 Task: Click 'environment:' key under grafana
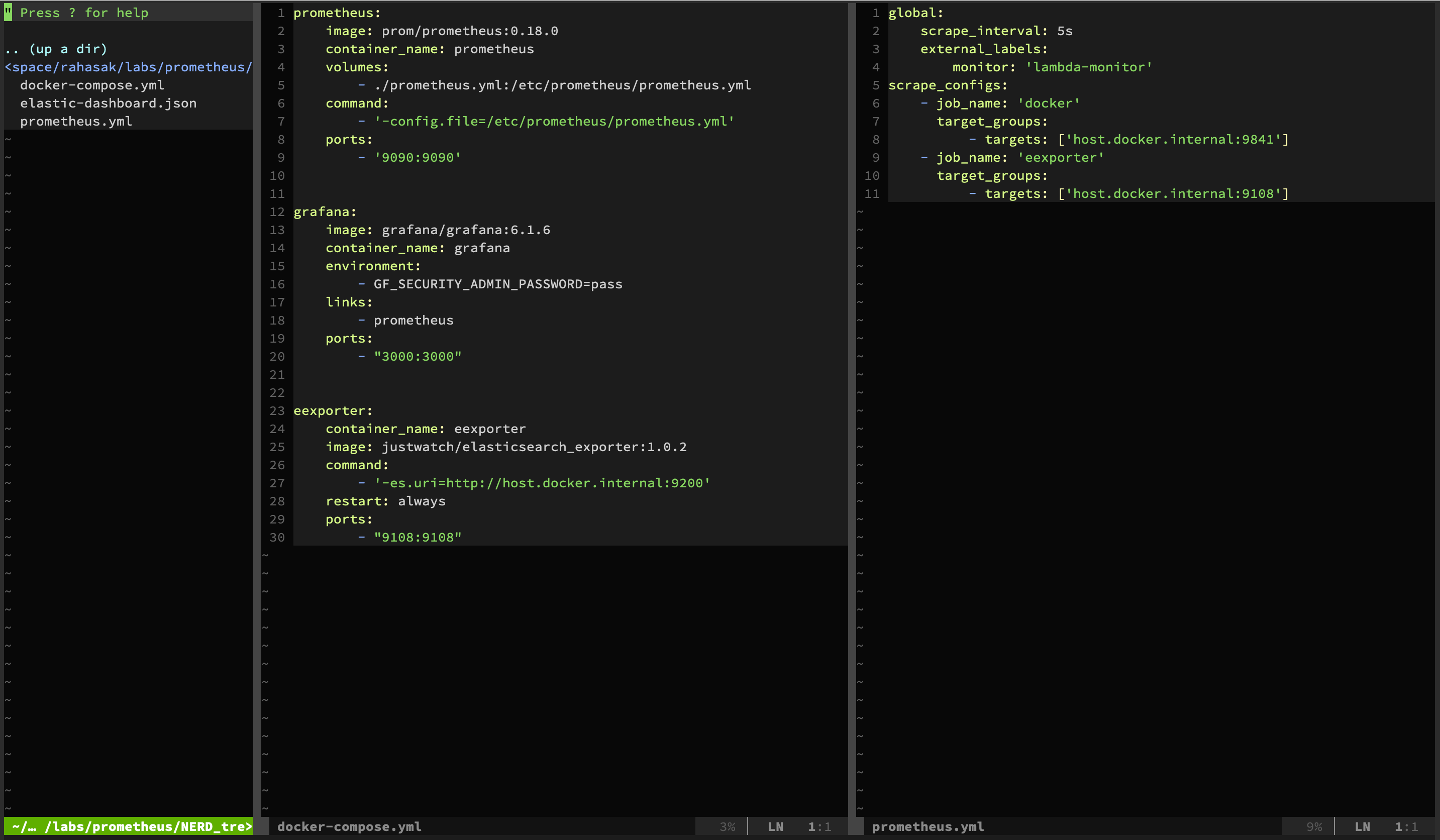[x=373, y=266]
